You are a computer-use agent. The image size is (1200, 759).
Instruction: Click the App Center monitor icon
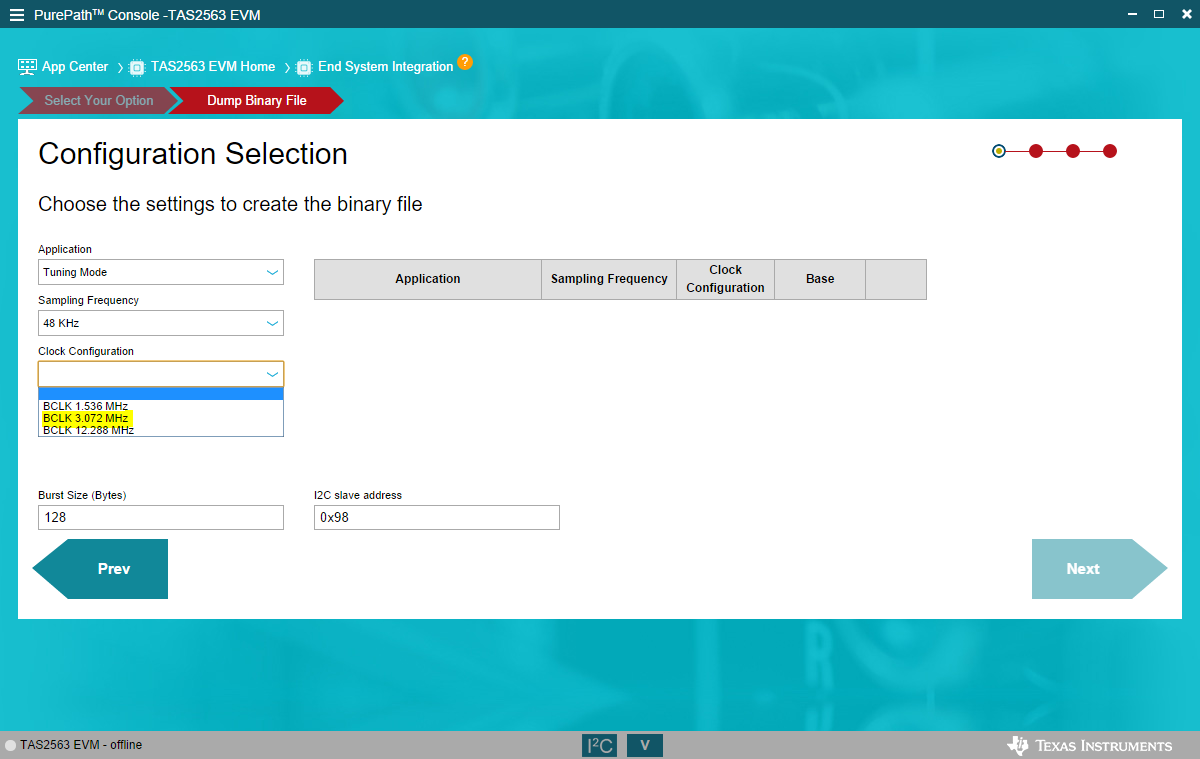tap(27, 67)
